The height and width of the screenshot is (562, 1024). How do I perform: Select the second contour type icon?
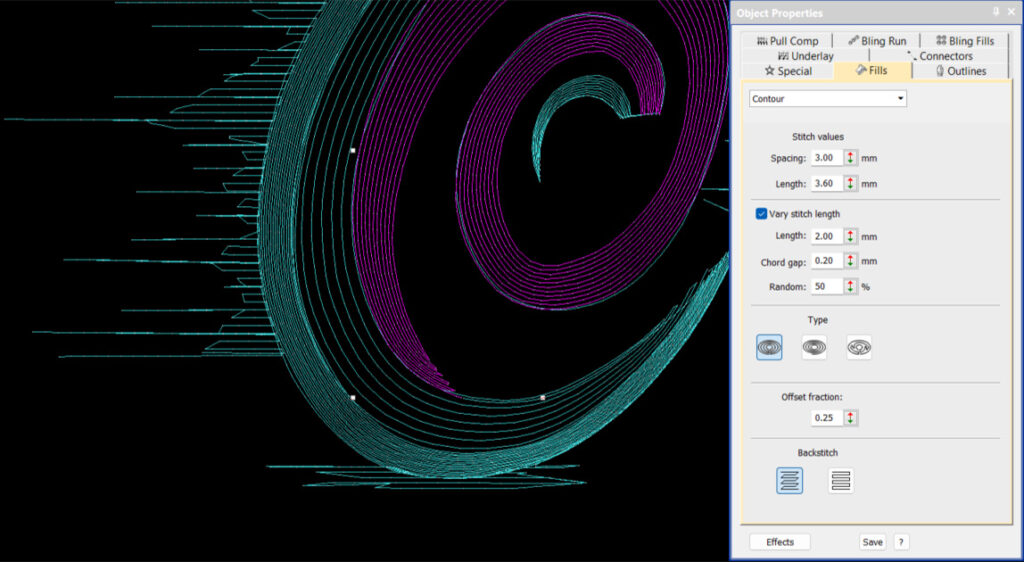click(x=814, y=347)
